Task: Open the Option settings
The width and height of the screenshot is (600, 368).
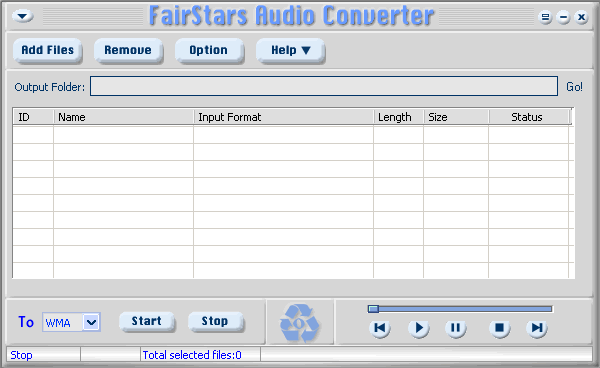Action: pyautogui.click(x=209, y=50)
